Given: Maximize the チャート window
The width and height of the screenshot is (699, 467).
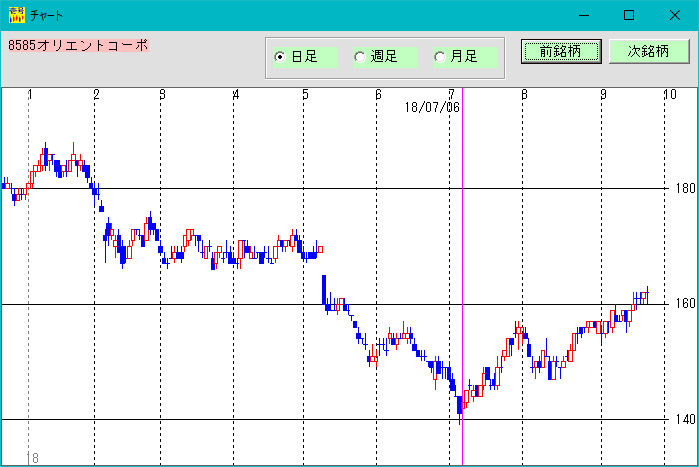Looking at the screenshot, I should [629, 15].
